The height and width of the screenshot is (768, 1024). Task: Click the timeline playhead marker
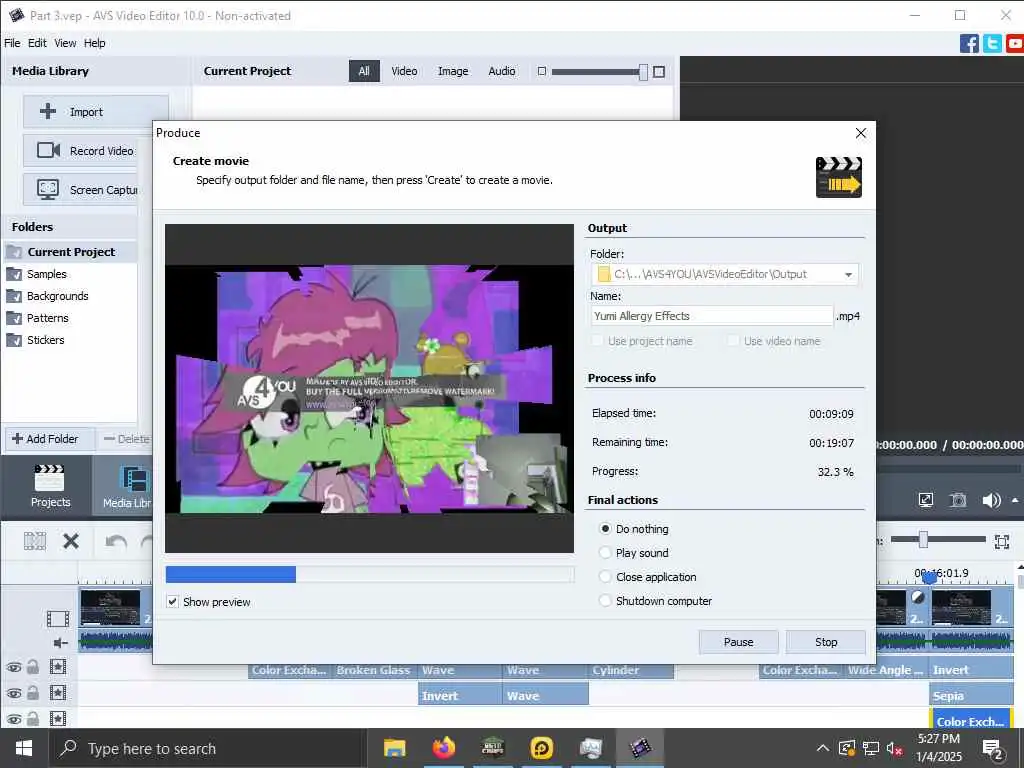click(x=930, y=578)
